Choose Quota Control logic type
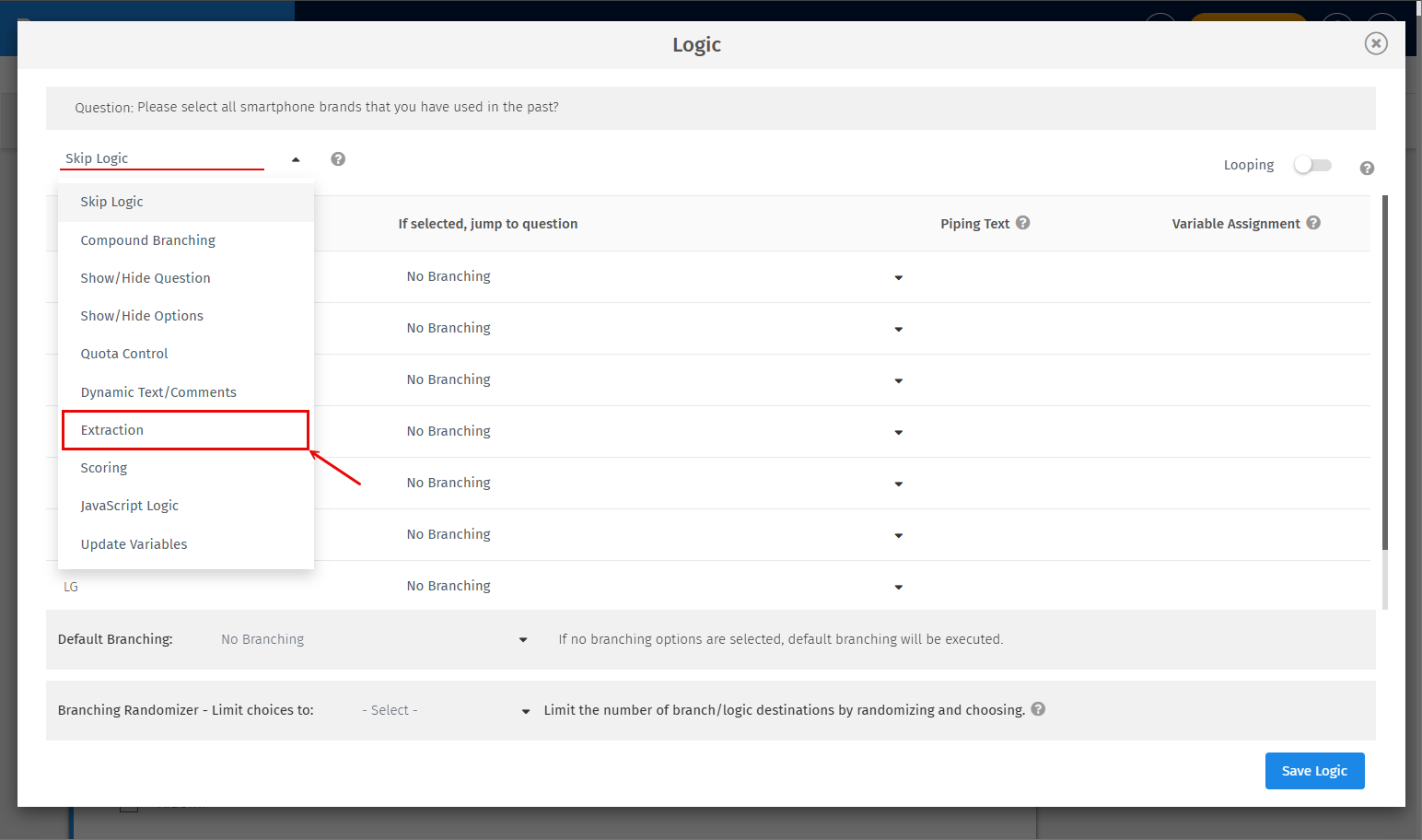1422x840 pixels. coord(124,353)
